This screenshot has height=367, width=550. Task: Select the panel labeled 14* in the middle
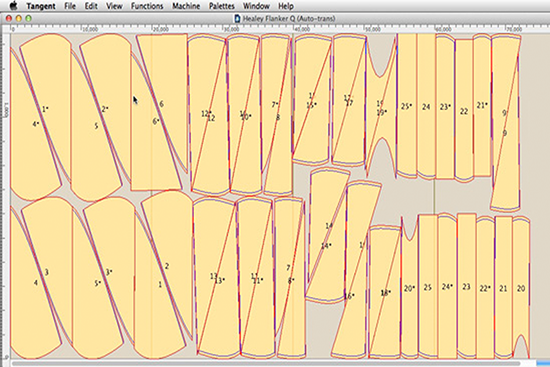click(327, 246)
